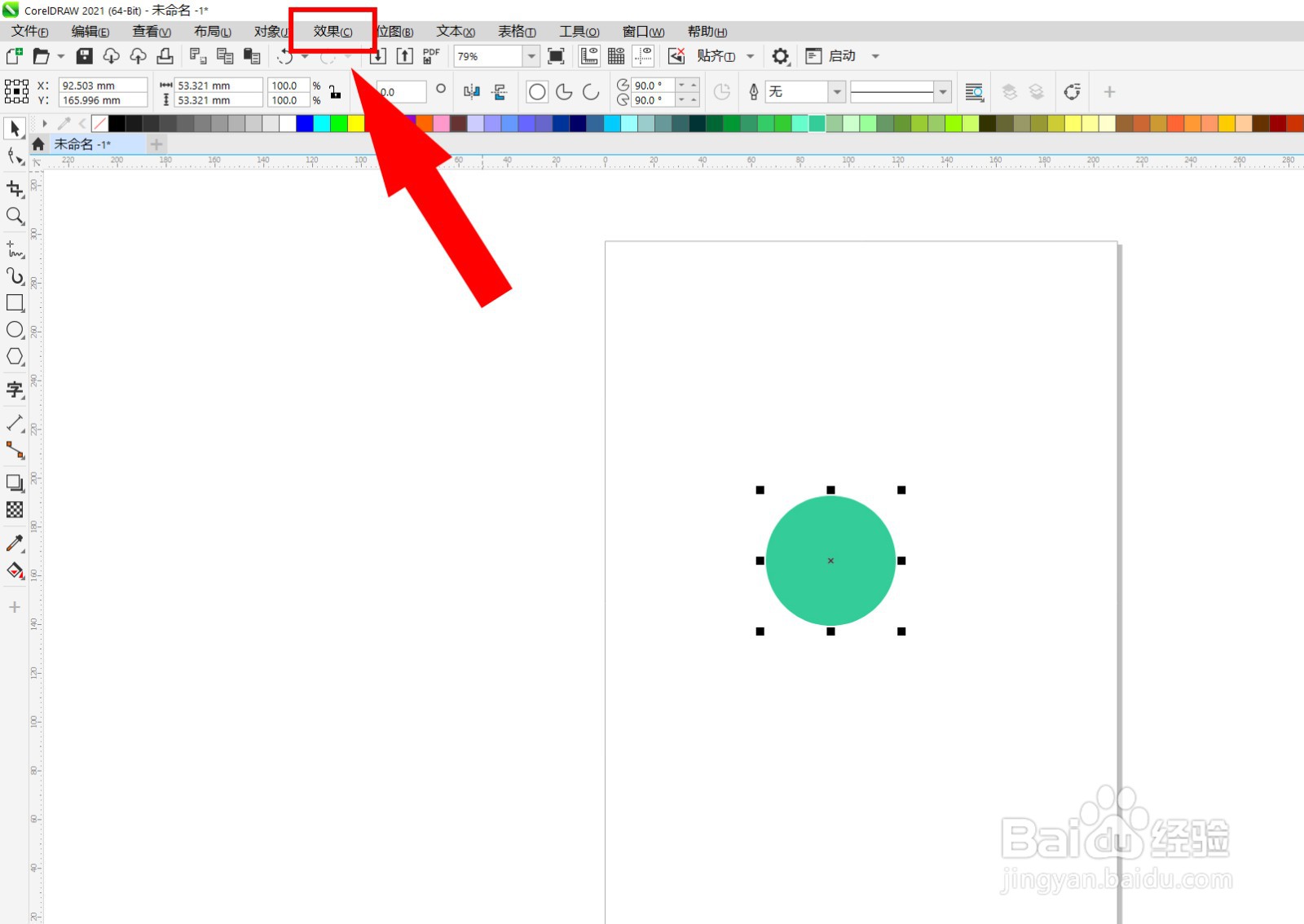Viewport: 1304px width, 924px height.
Task: Expand the zoom level dropdown
Action: tap(531, 56)
